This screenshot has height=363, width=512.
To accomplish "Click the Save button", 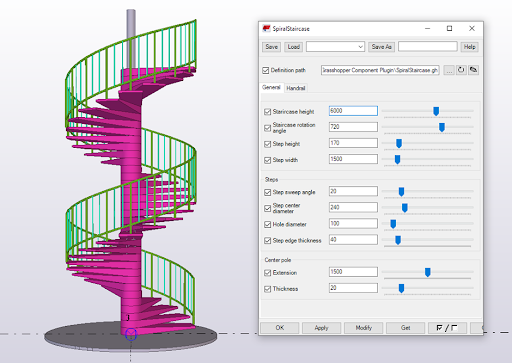I will point(271,47).
